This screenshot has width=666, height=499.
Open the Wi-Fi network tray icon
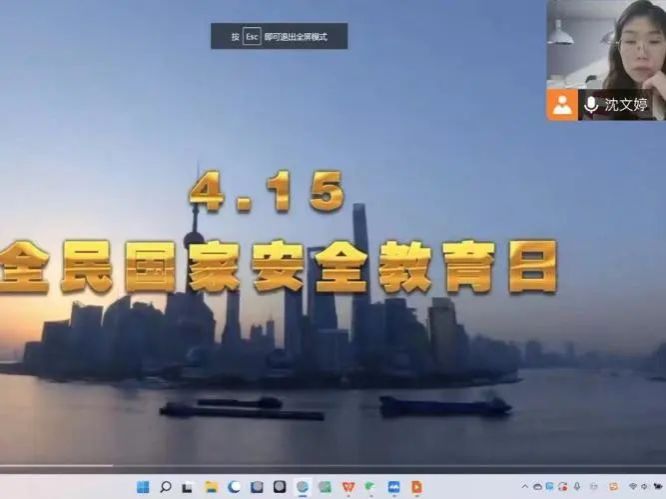point(633,487)
